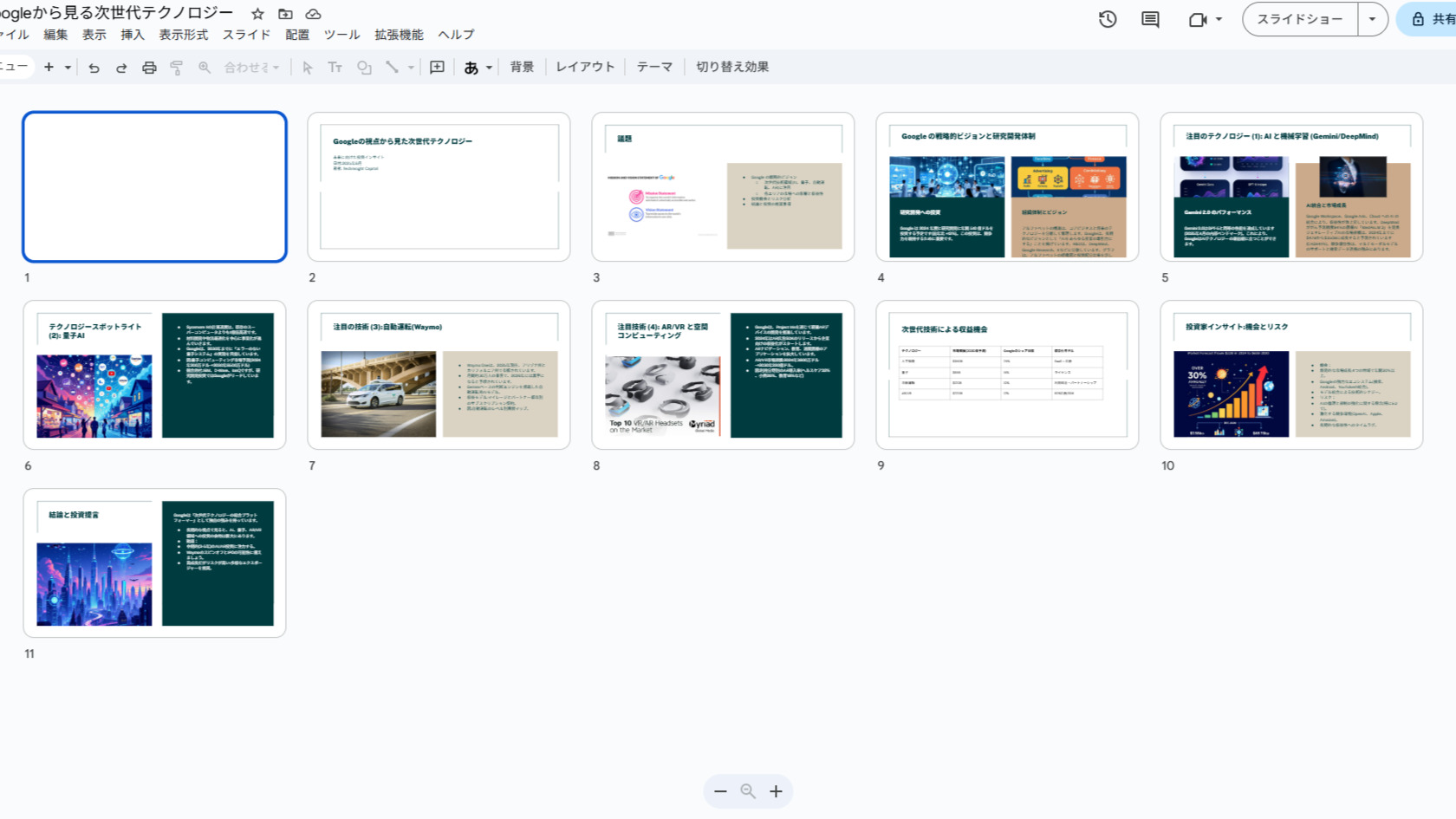Open the print icon
The width and height of the screenshot is (1456, 819).
[x=148, y=67]
